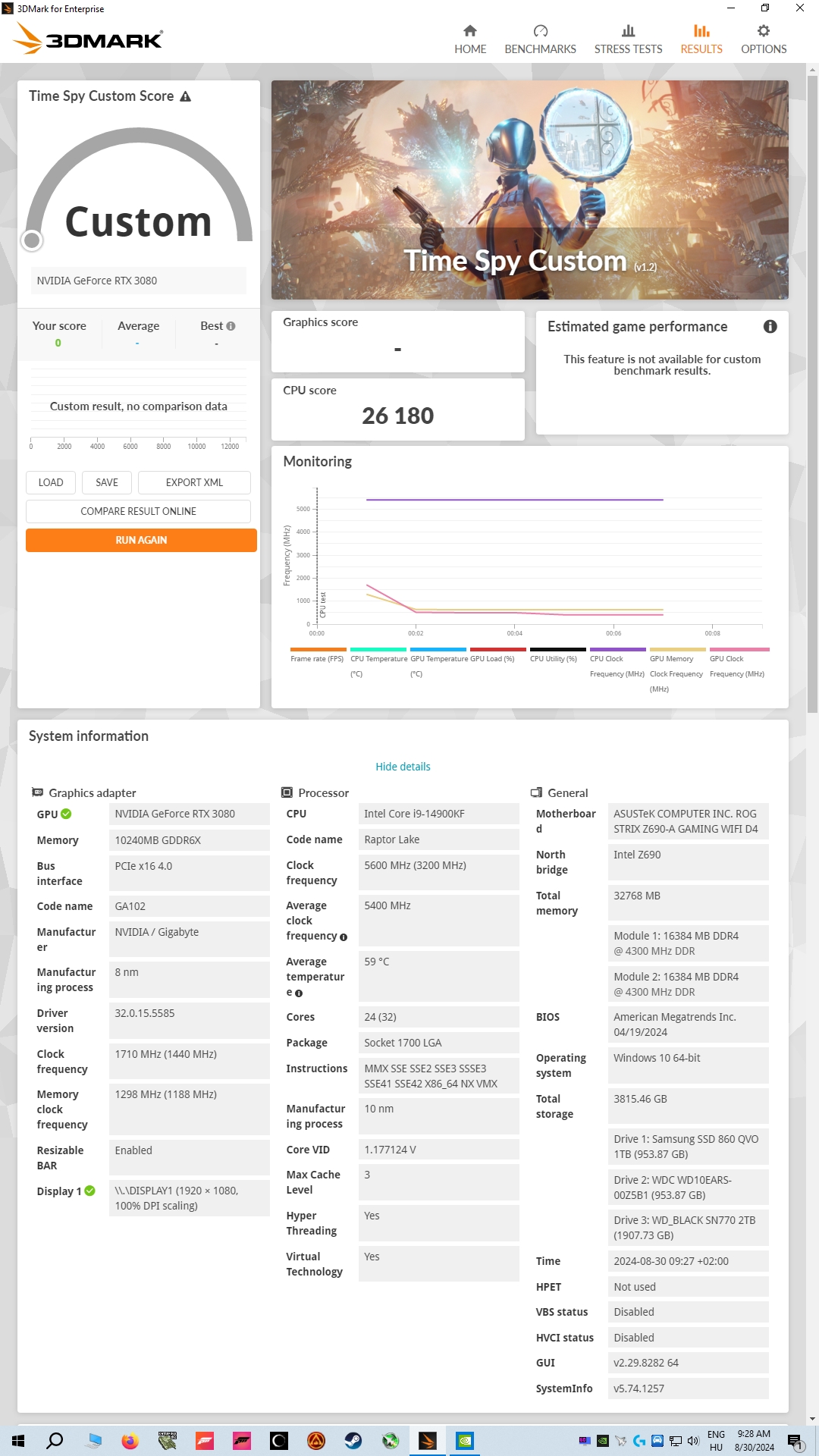Click the Xbox sphere taskbar icon
Image resolution: width=819 pixels, height=1456 pixels.
(390, 1441)
